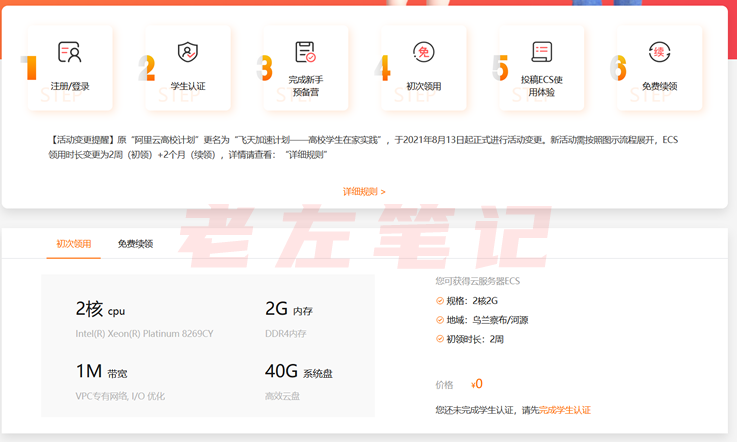This screenshot has height=442, width=737.
Task: Click the VPC专有网络, I/O 优化 text
Action: pyautogui.click(x=120, y=396)
